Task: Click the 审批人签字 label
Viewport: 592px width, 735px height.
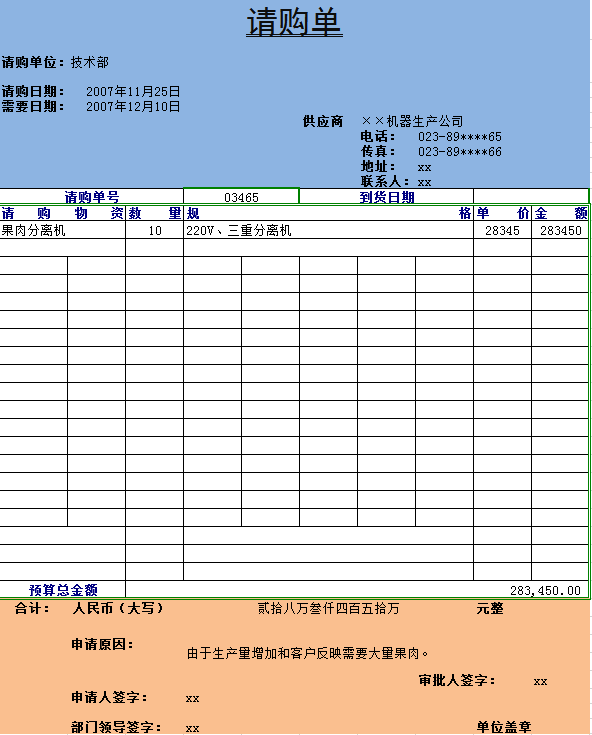Action: point(457,680)
